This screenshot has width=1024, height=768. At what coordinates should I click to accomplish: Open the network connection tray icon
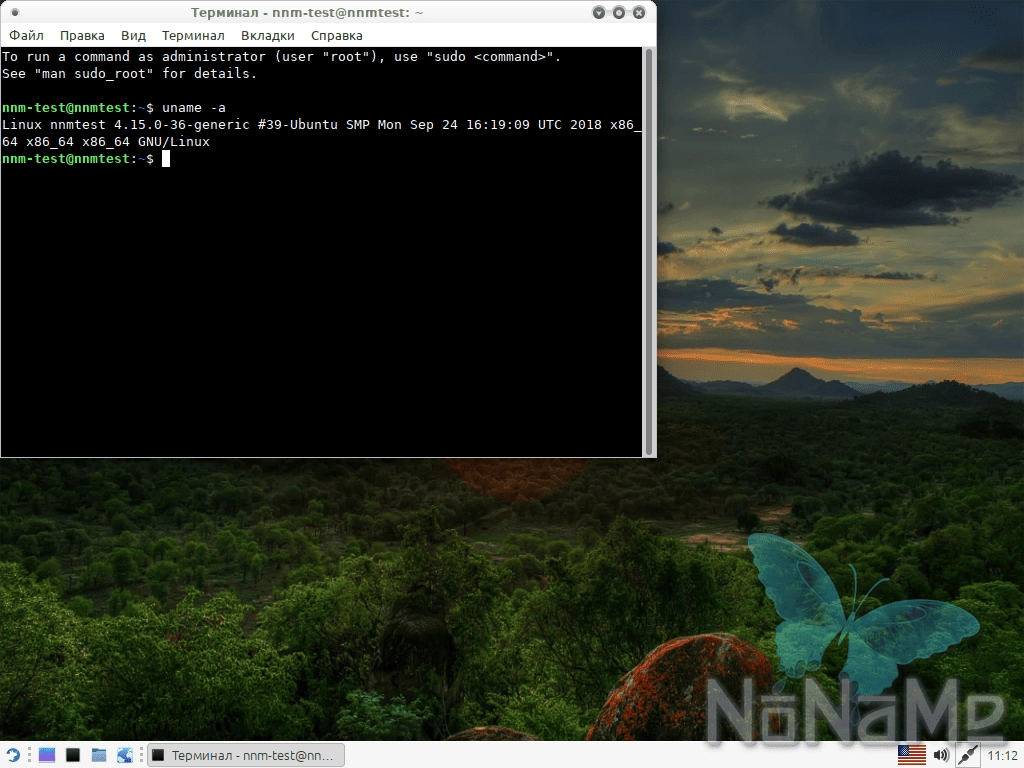(x=968, y=756)
